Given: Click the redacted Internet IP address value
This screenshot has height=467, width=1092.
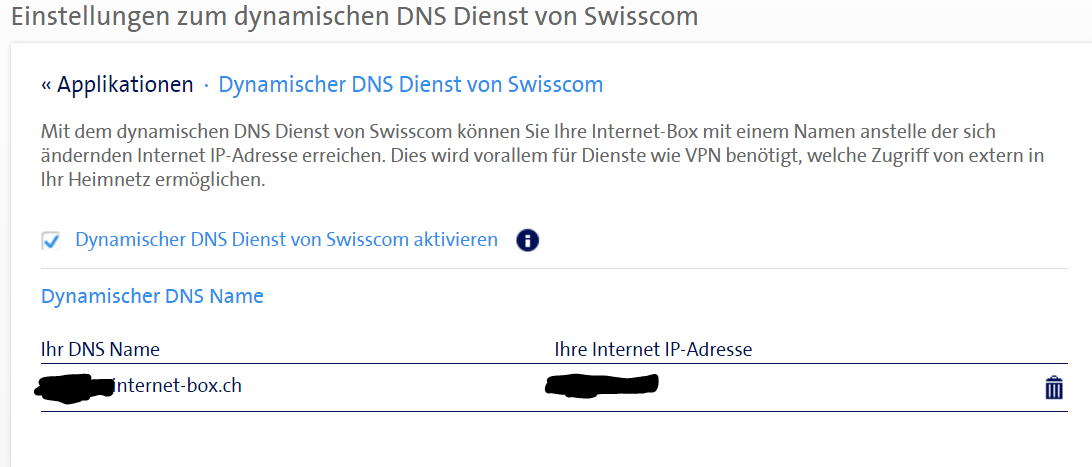Looking at the screenshot, I should (601, 385).
